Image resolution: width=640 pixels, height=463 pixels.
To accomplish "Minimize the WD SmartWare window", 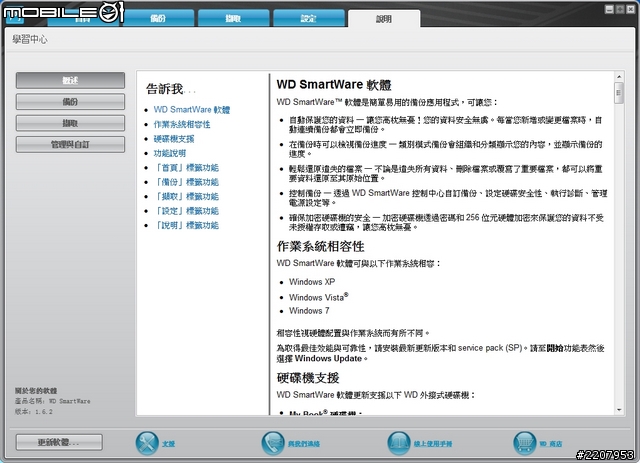I will pos(609,9).
